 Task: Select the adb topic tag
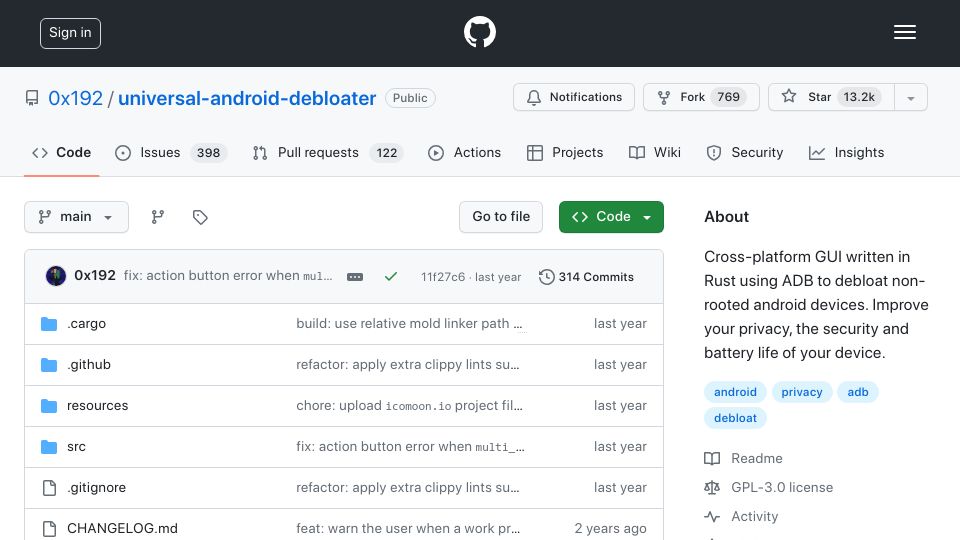858,392
